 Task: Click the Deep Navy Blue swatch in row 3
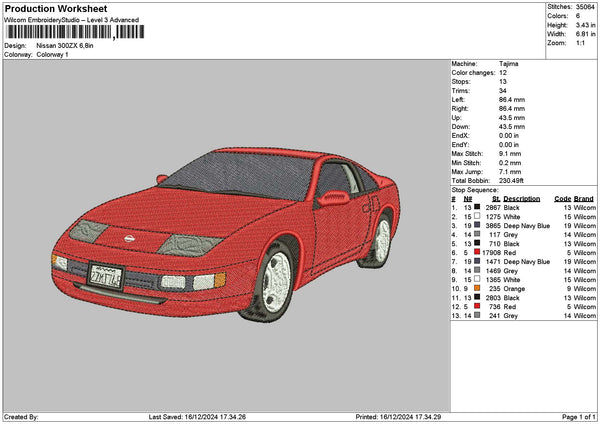pos(477,225)
